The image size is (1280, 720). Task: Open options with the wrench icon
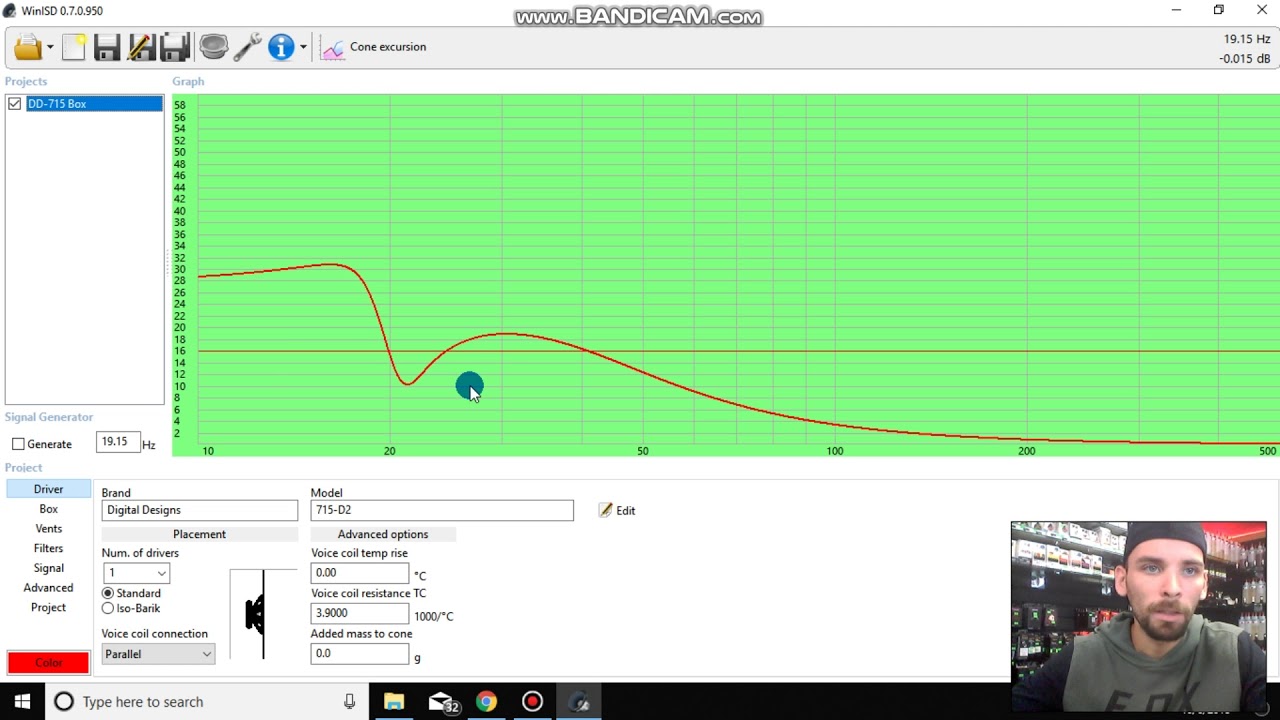(x=248, y=47)
